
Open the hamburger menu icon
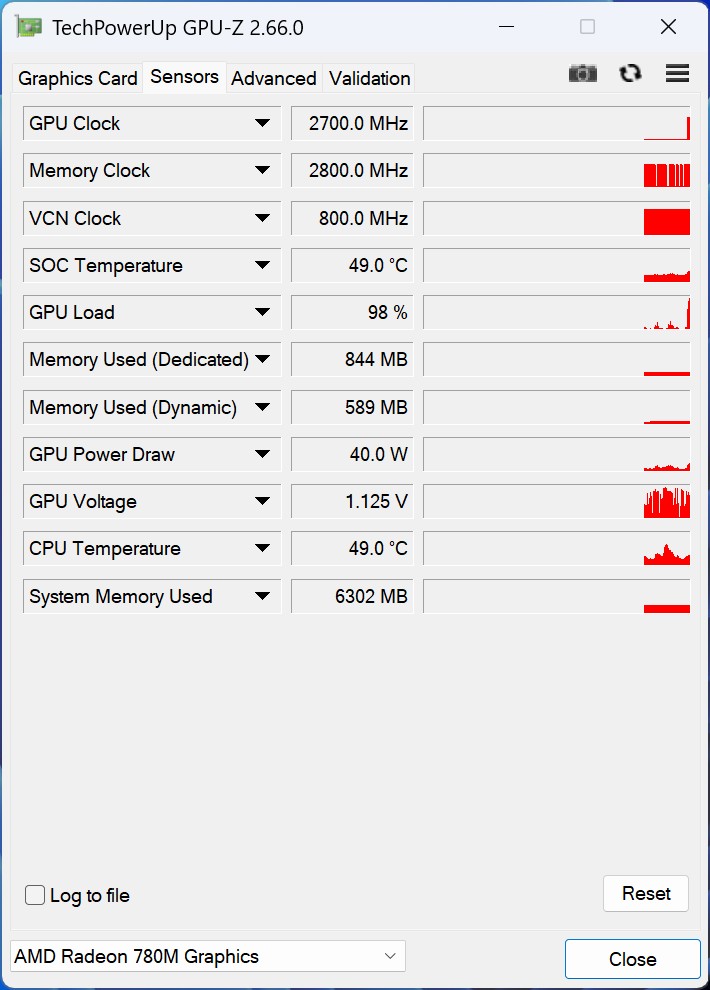(x=677, y=73)
